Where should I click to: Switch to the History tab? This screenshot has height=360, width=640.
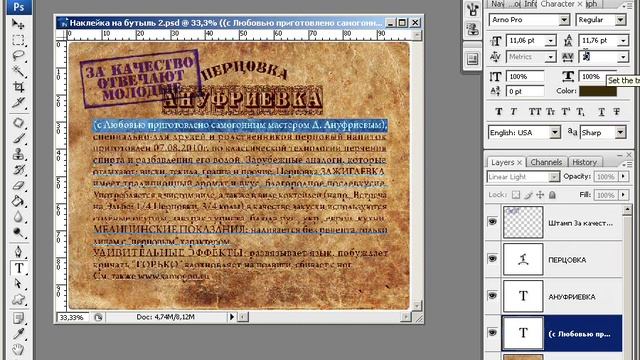(x=584, y=162)
